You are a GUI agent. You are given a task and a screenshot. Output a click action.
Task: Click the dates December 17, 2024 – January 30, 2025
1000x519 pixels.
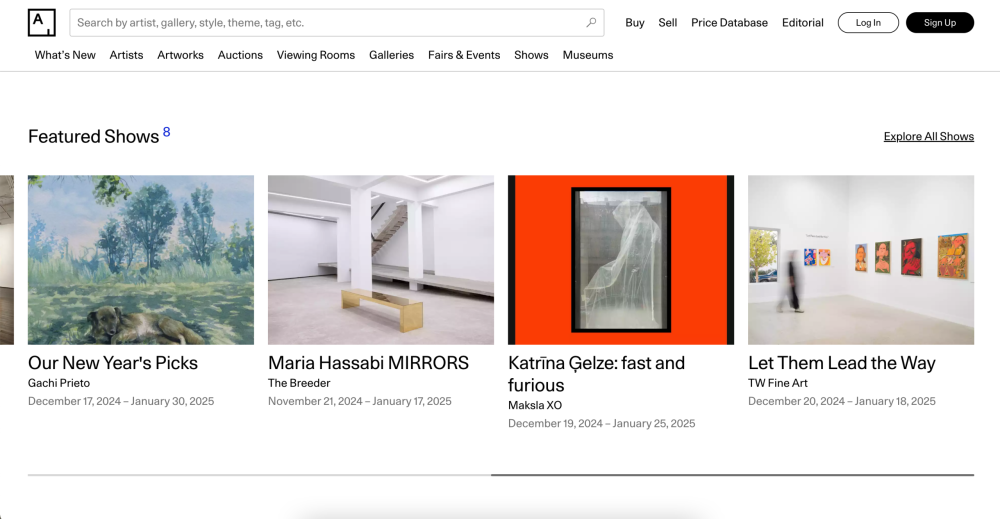[x=121, y=401]
